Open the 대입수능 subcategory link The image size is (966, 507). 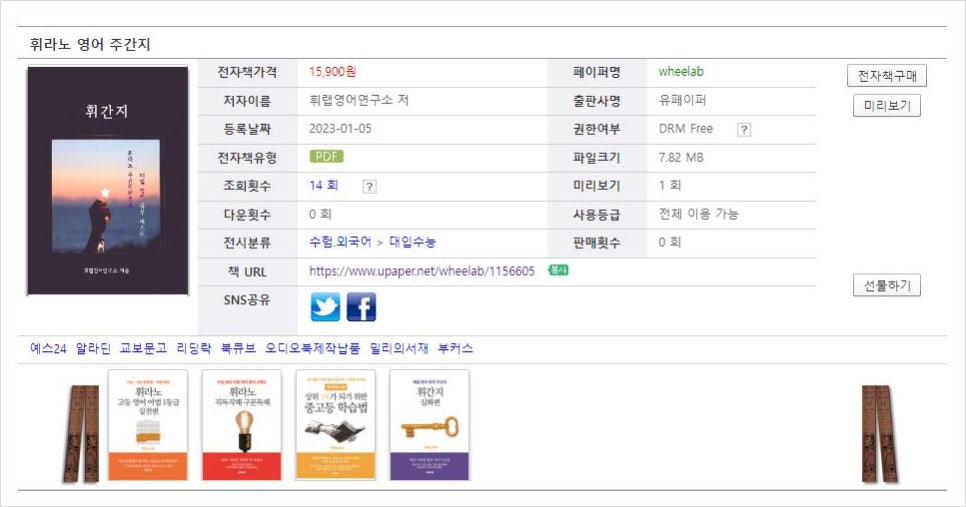point(412,242)
